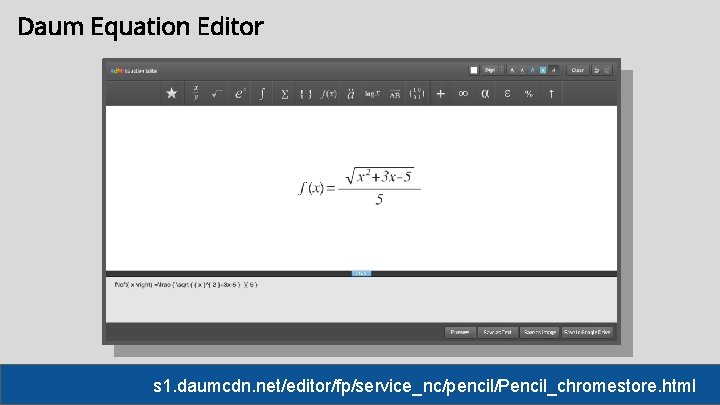Image resolution: width=720 pixels, height=405 pixels.
Task: Select the highlighted blue font style
Action: click(543, 70)
